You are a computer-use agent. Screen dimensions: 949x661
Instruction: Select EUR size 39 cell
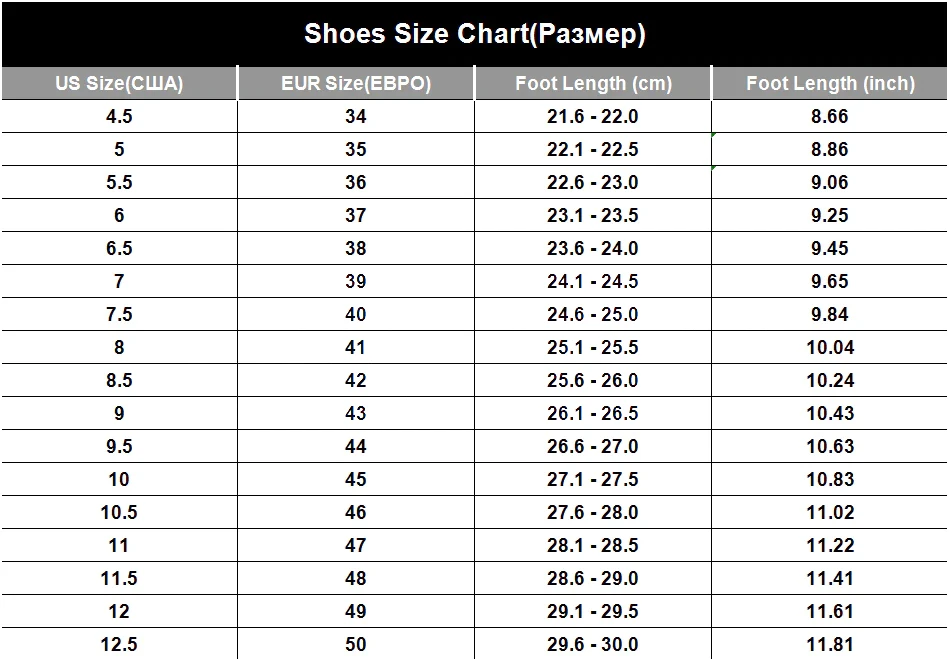(x=356, y=281)
